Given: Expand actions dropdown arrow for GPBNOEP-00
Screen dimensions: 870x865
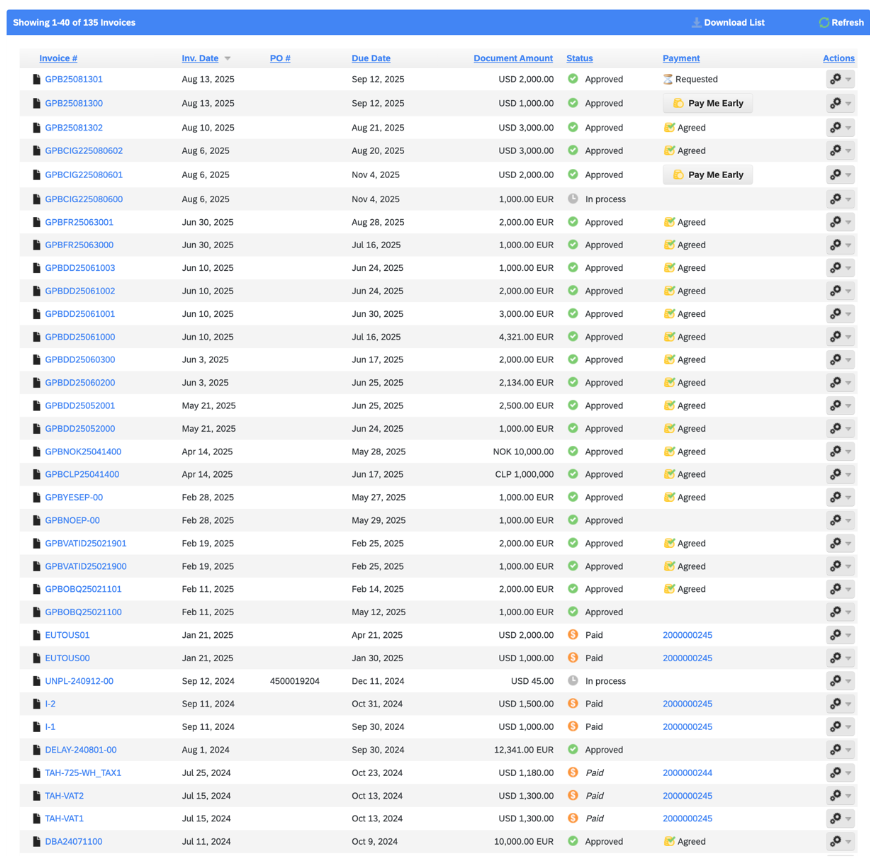Looking at the screenshot, I should 848,521.
